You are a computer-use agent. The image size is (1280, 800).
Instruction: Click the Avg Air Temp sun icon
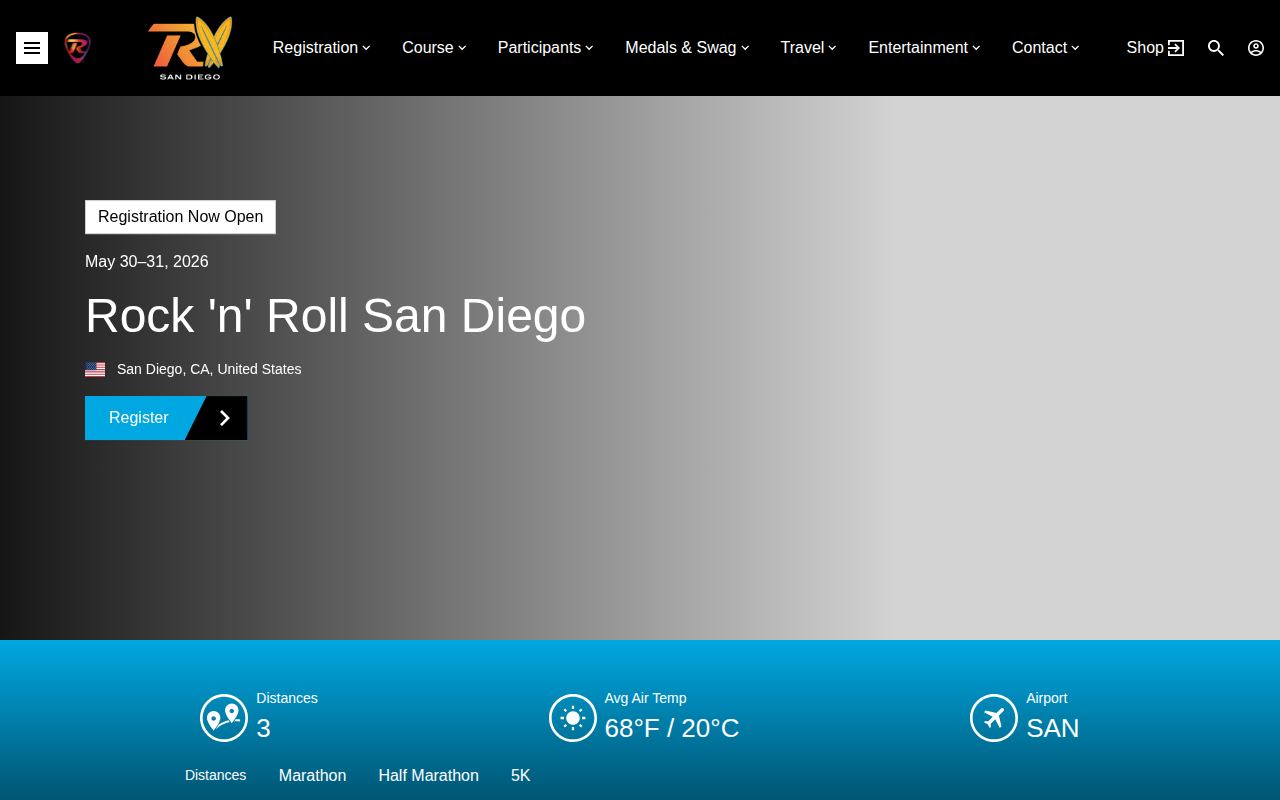pos(573,718)
